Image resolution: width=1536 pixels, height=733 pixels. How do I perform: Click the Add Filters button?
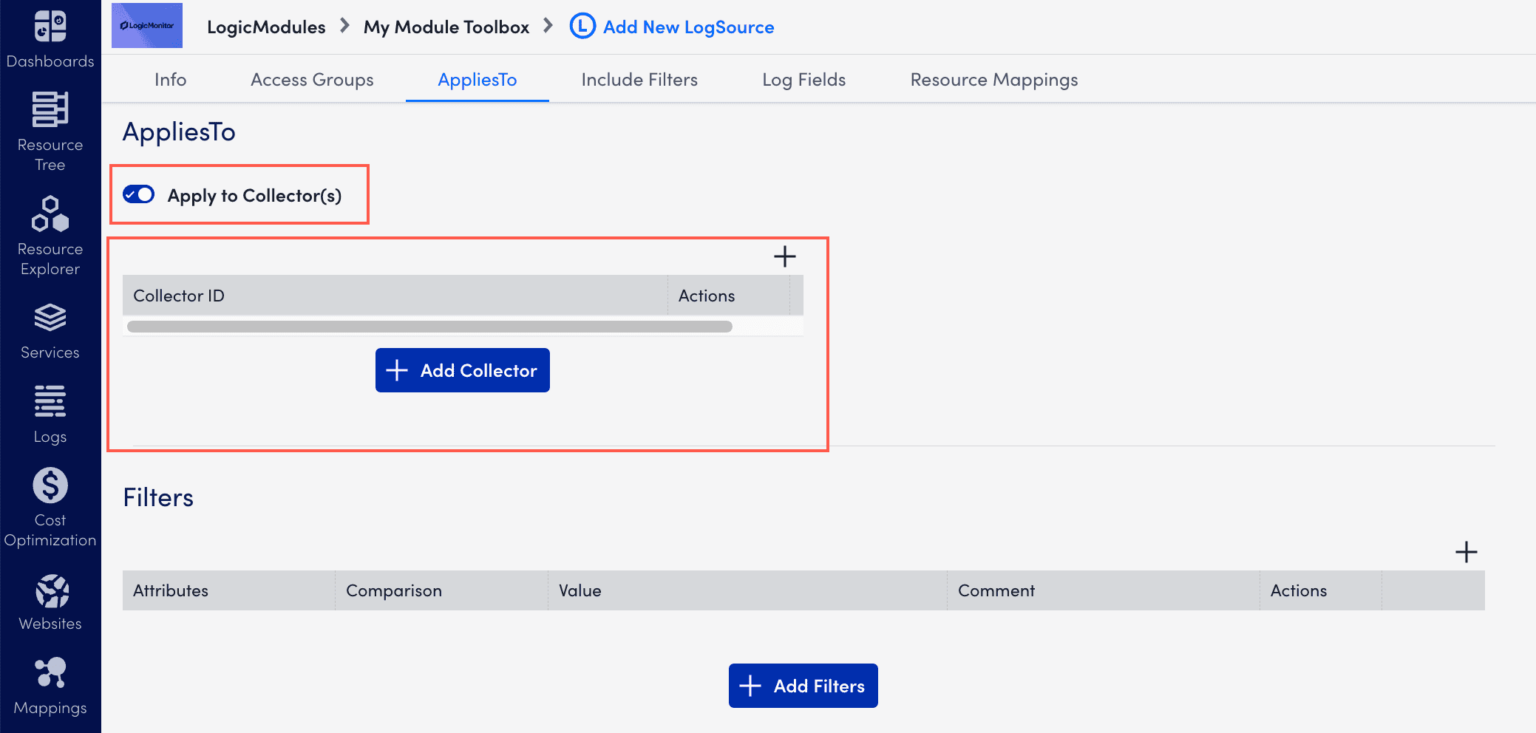803,685
